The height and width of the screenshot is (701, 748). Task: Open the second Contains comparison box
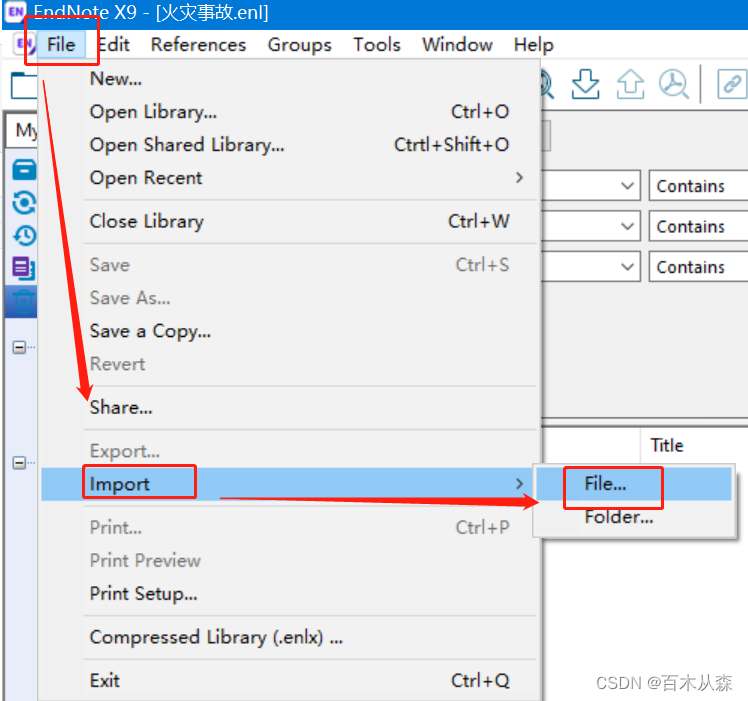click(x=698, y=226)
